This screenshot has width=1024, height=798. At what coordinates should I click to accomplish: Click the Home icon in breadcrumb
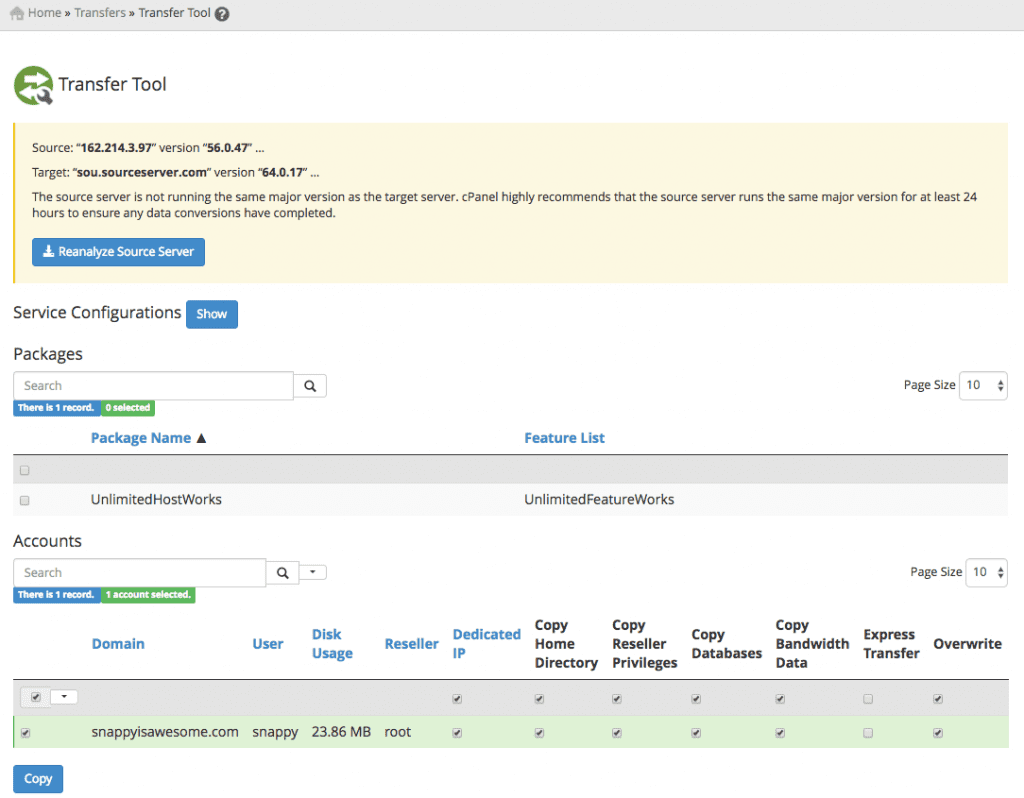[x=17, y=14]
